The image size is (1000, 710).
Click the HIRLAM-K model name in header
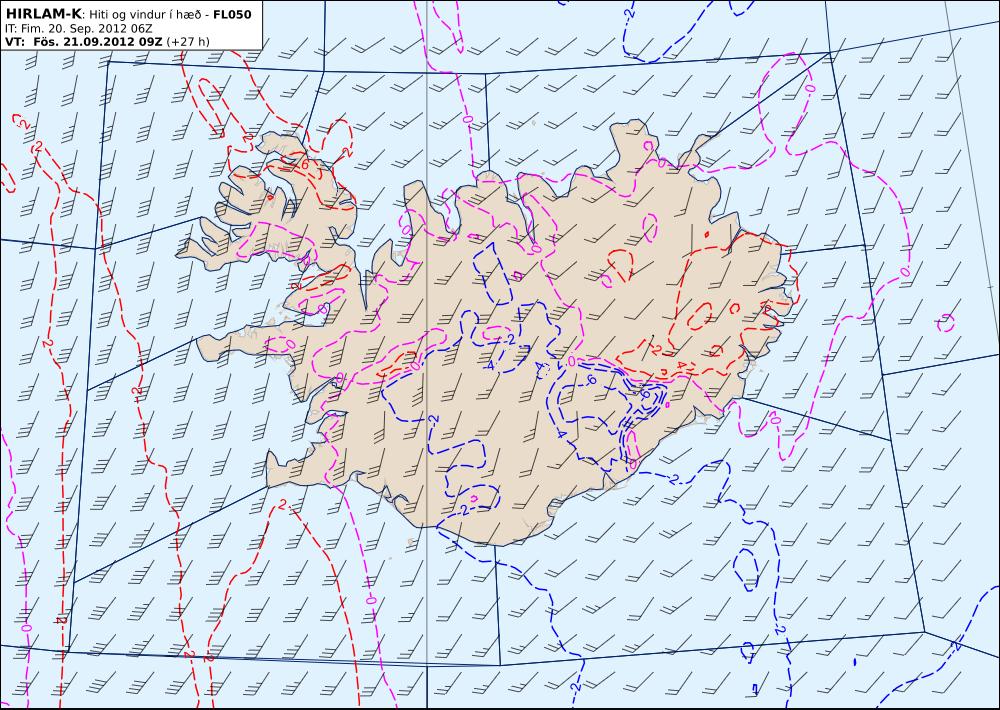(x=43, y=14)
